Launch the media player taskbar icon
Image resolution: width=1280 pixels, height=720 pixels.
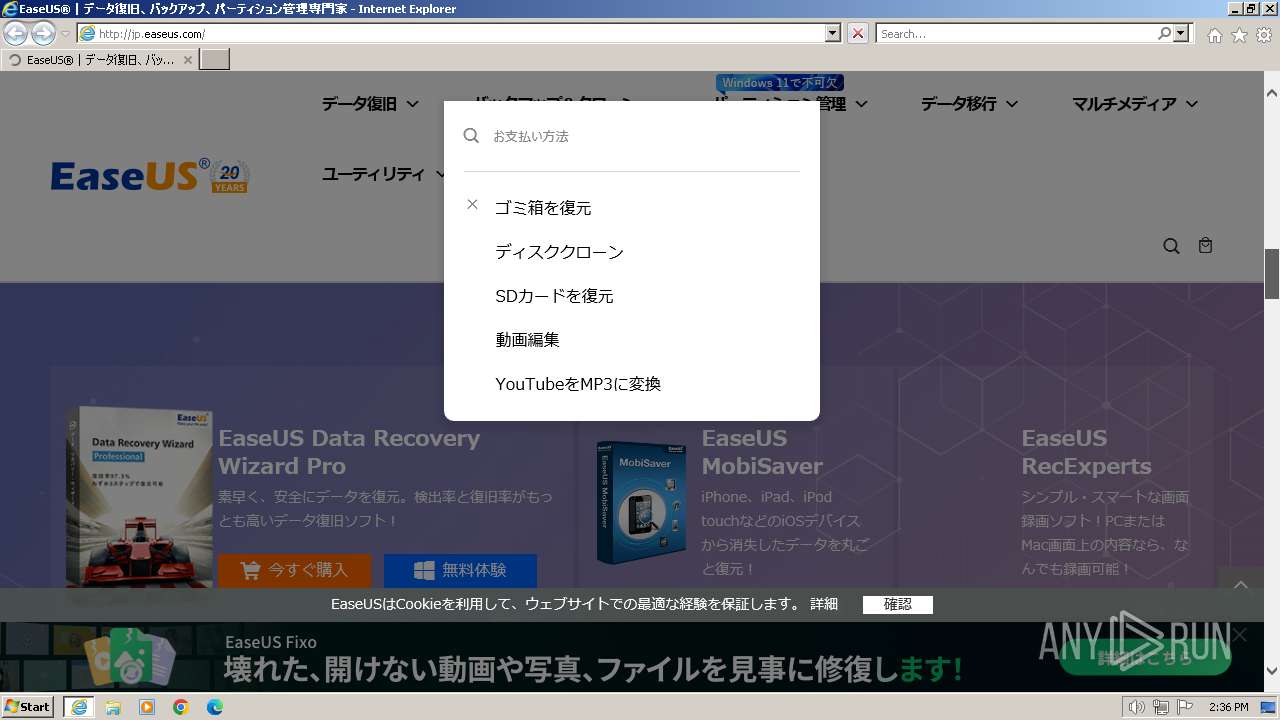(147, 707)
